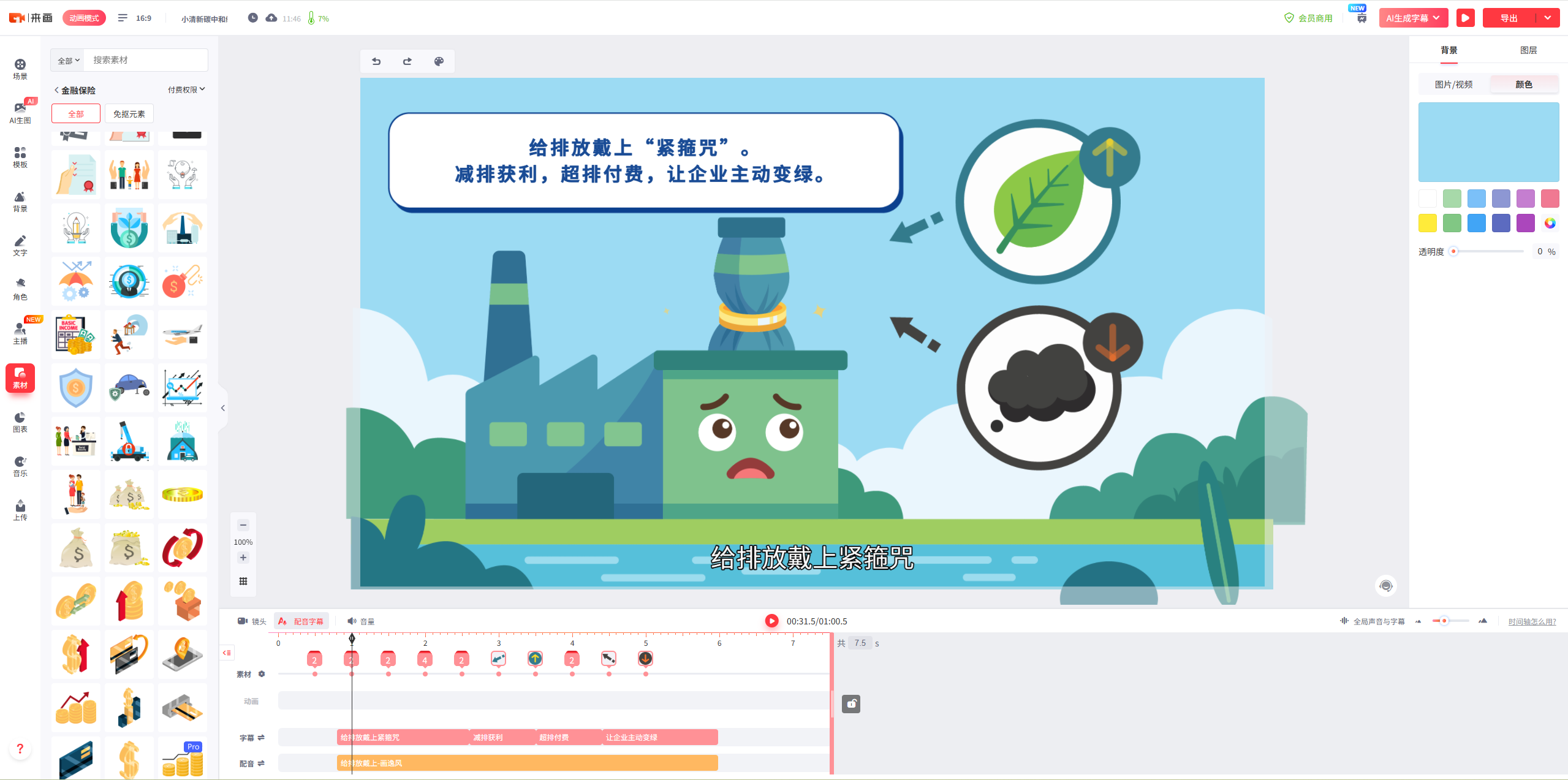Image resolution: width=1568 pixels, height=780 pixels.
Task: Switch to the 图层 tab
Action: (1528, 50)
